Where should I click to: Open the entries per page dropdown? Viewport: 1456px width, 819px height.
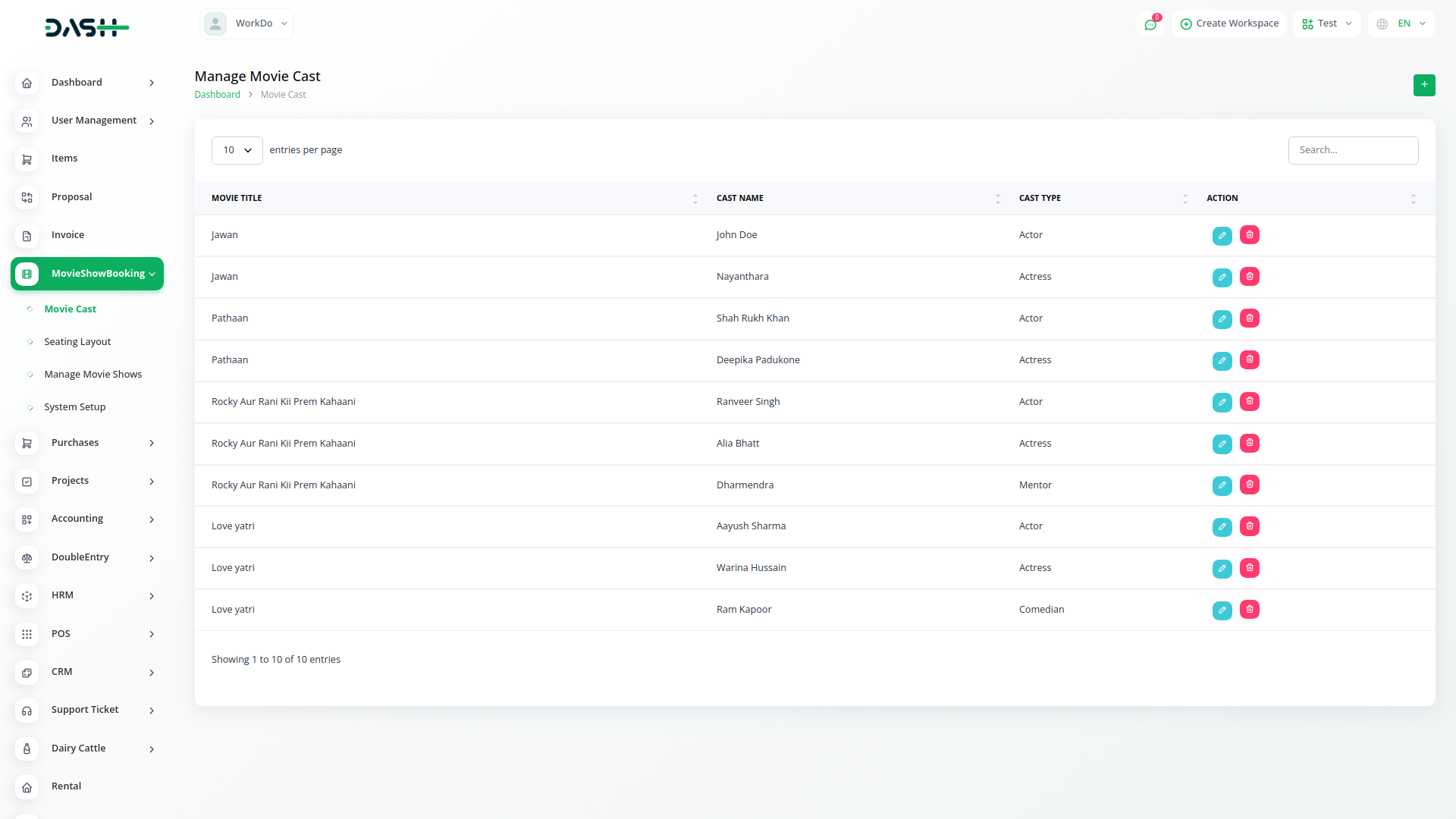click(237, 150)
